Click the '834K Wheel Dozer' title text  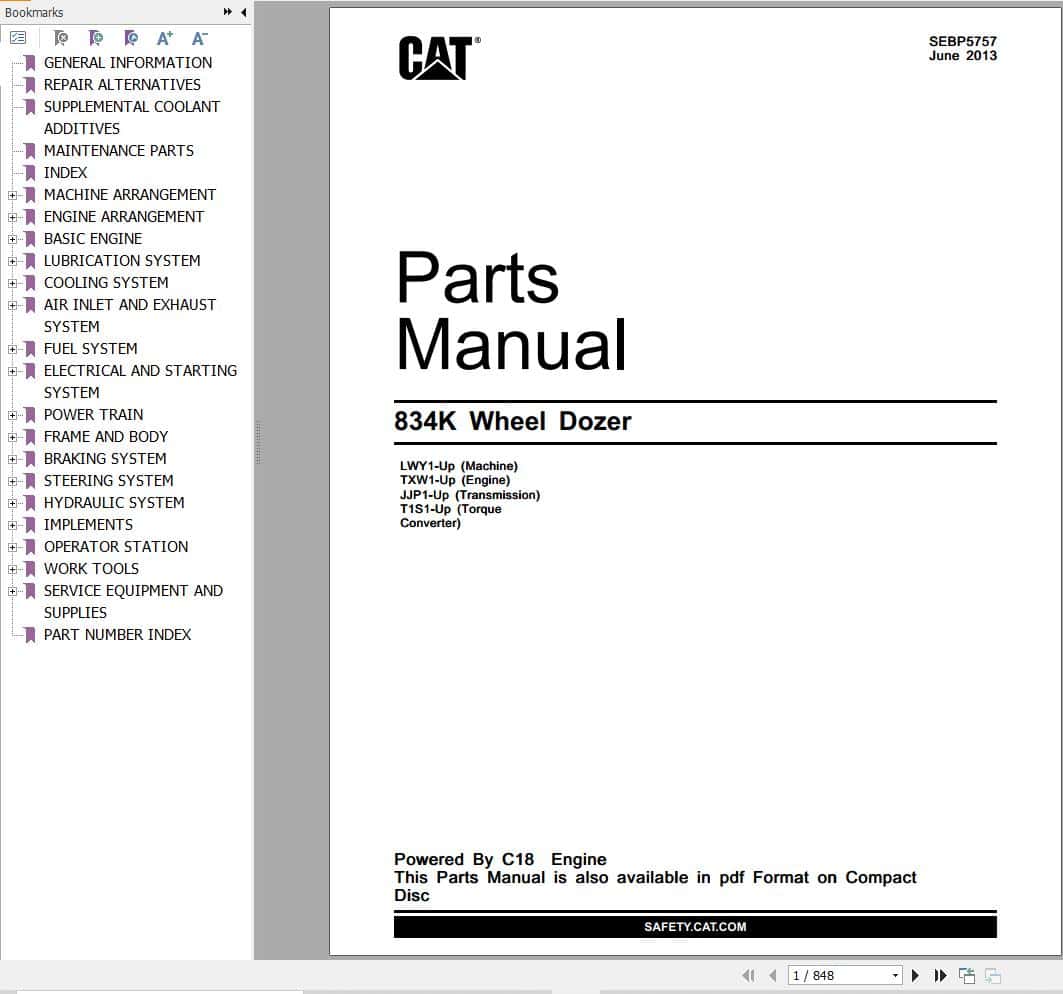(513, 421)
